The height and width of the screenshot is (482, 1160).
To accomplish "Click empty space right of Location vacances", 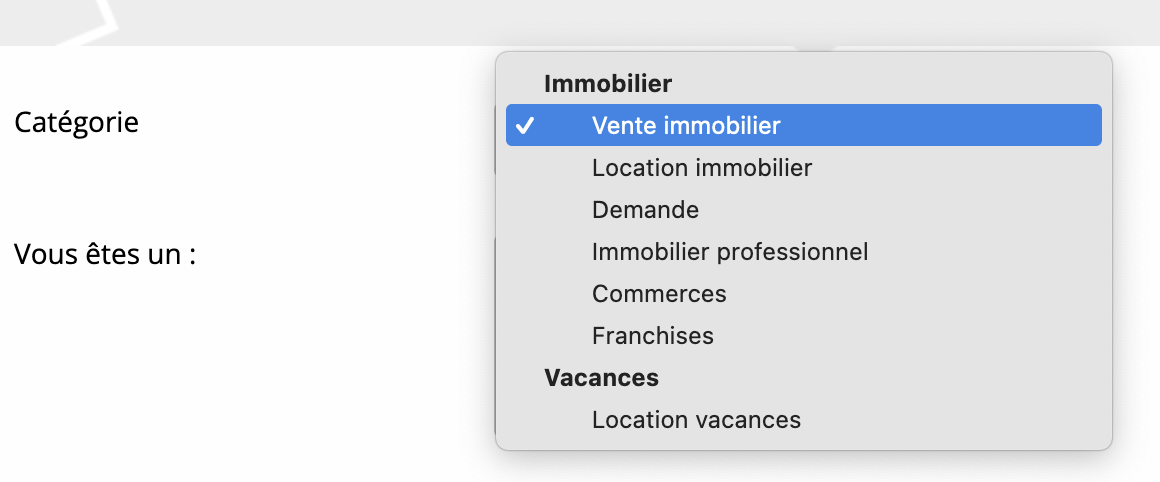I will click(x=950, y=420).
